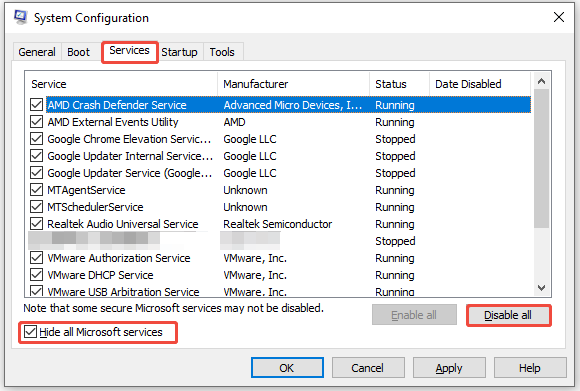Click scrollbar up arrow in services list
Image resolution: width=580 pixels, height=391 pixels.
pyautogui.click(x=542, y=81)
